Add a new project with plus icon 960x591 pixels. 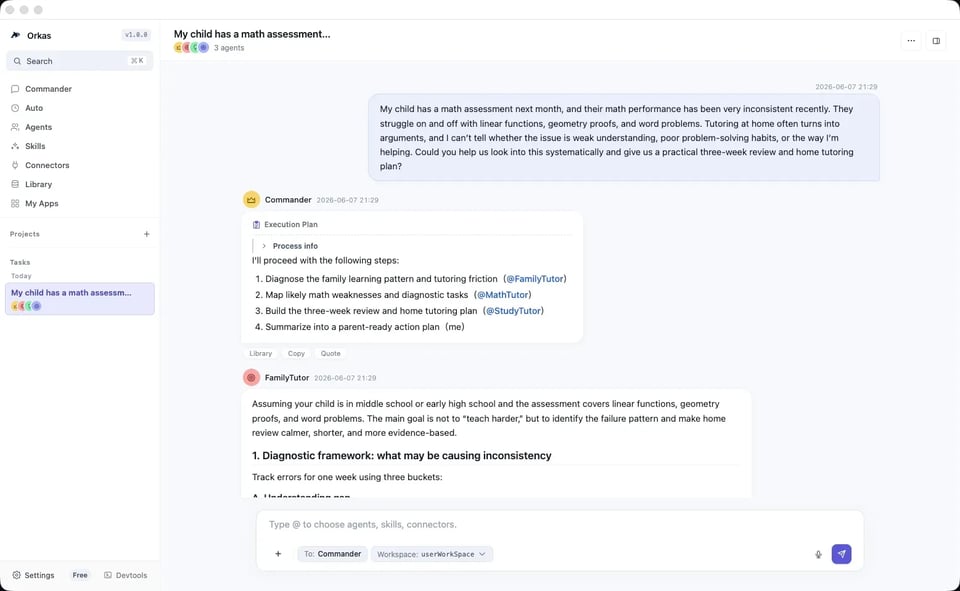(146, 234)
